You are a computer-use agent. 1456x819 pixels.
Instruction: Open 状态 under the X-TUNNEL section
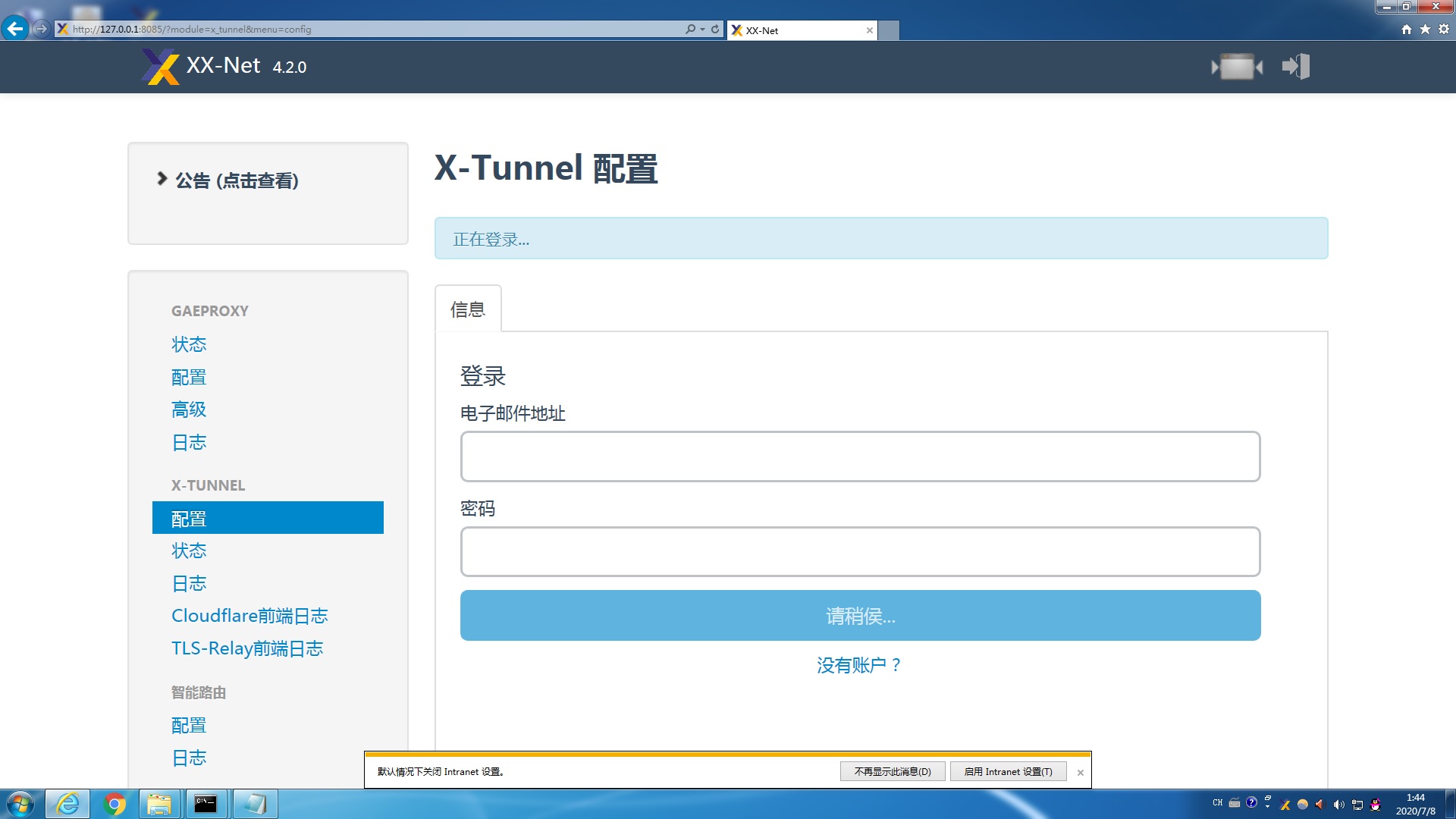[189, 551]
